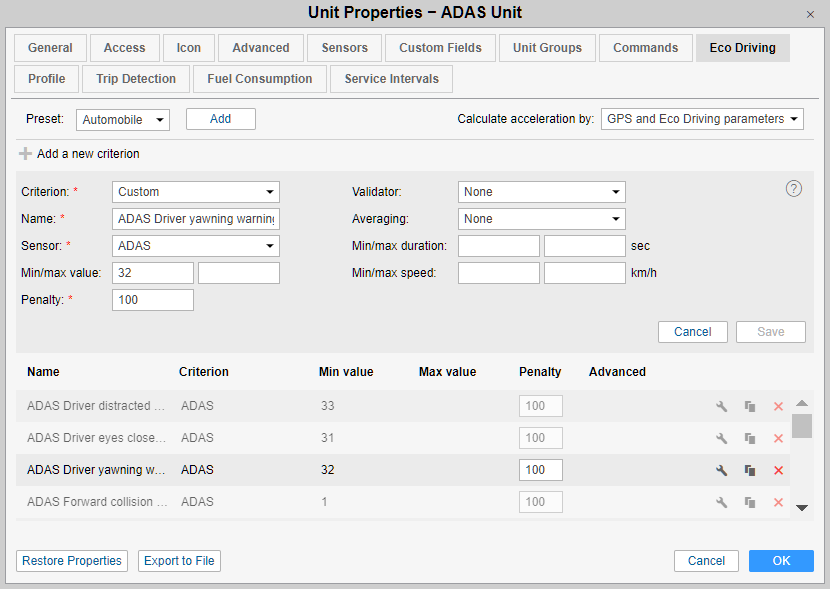Delete the ADAS Driver yawning warning criterion
Viewport: 830px width, 589px height.
coord(778,470)
